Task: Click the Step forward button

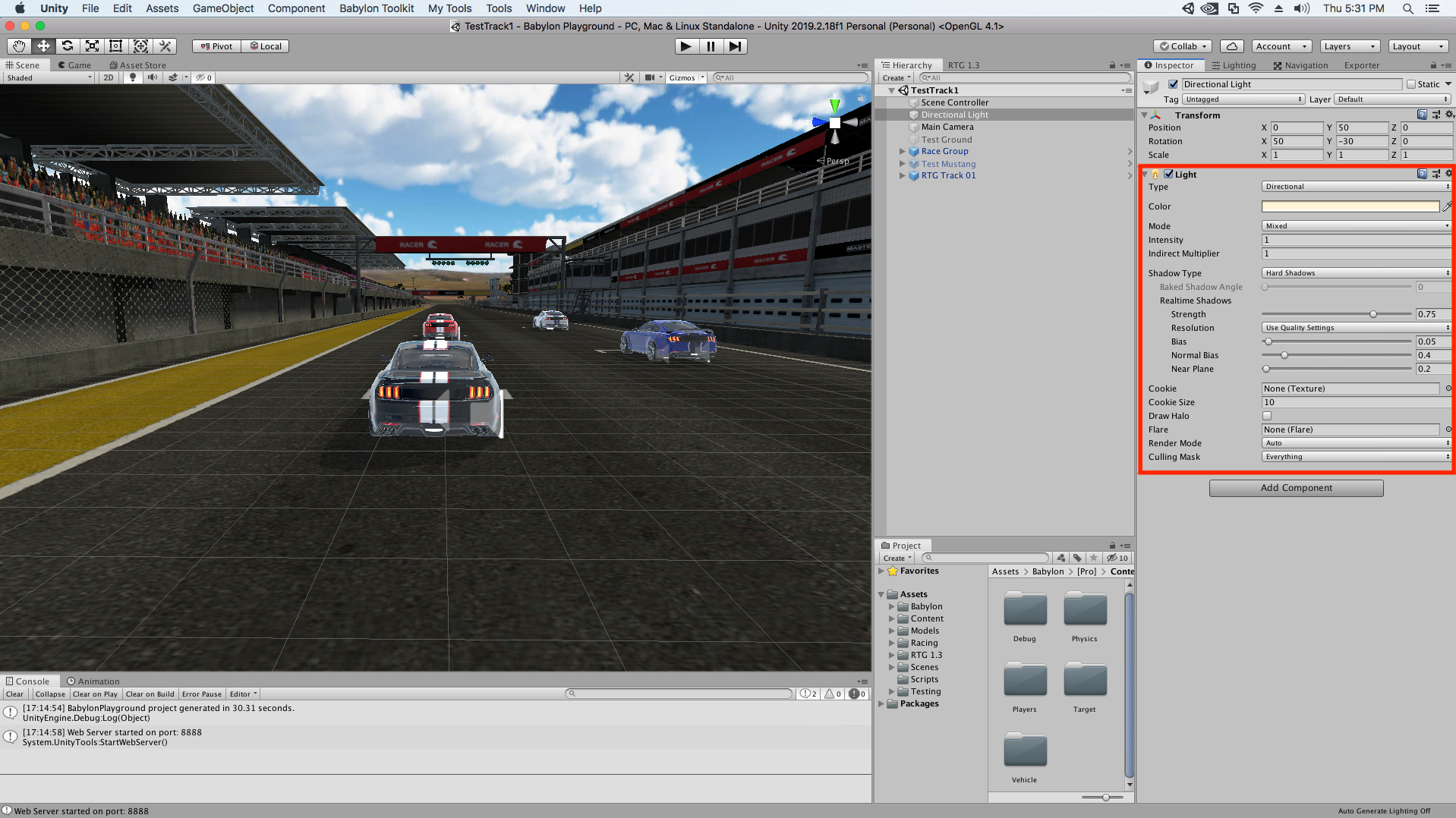Action: 734,46
